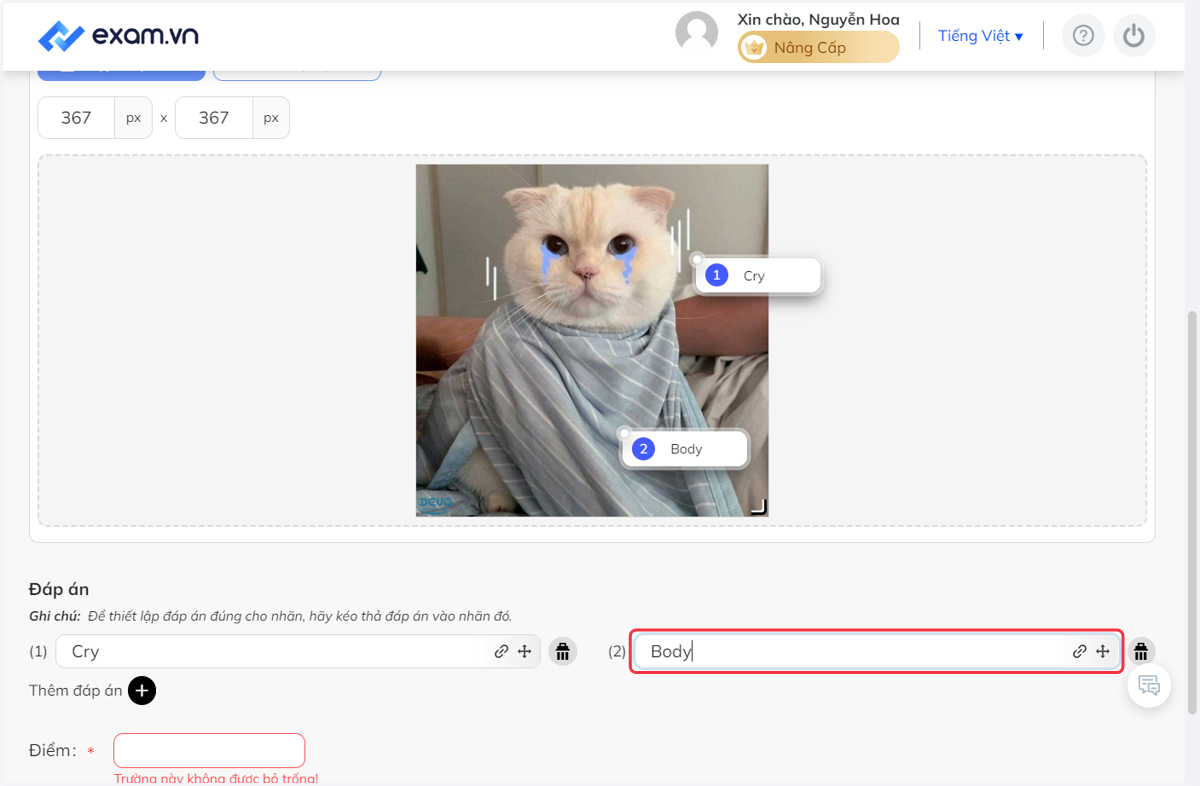Select label 2 Body on image
1200x786 pixels.
(685, 449)
